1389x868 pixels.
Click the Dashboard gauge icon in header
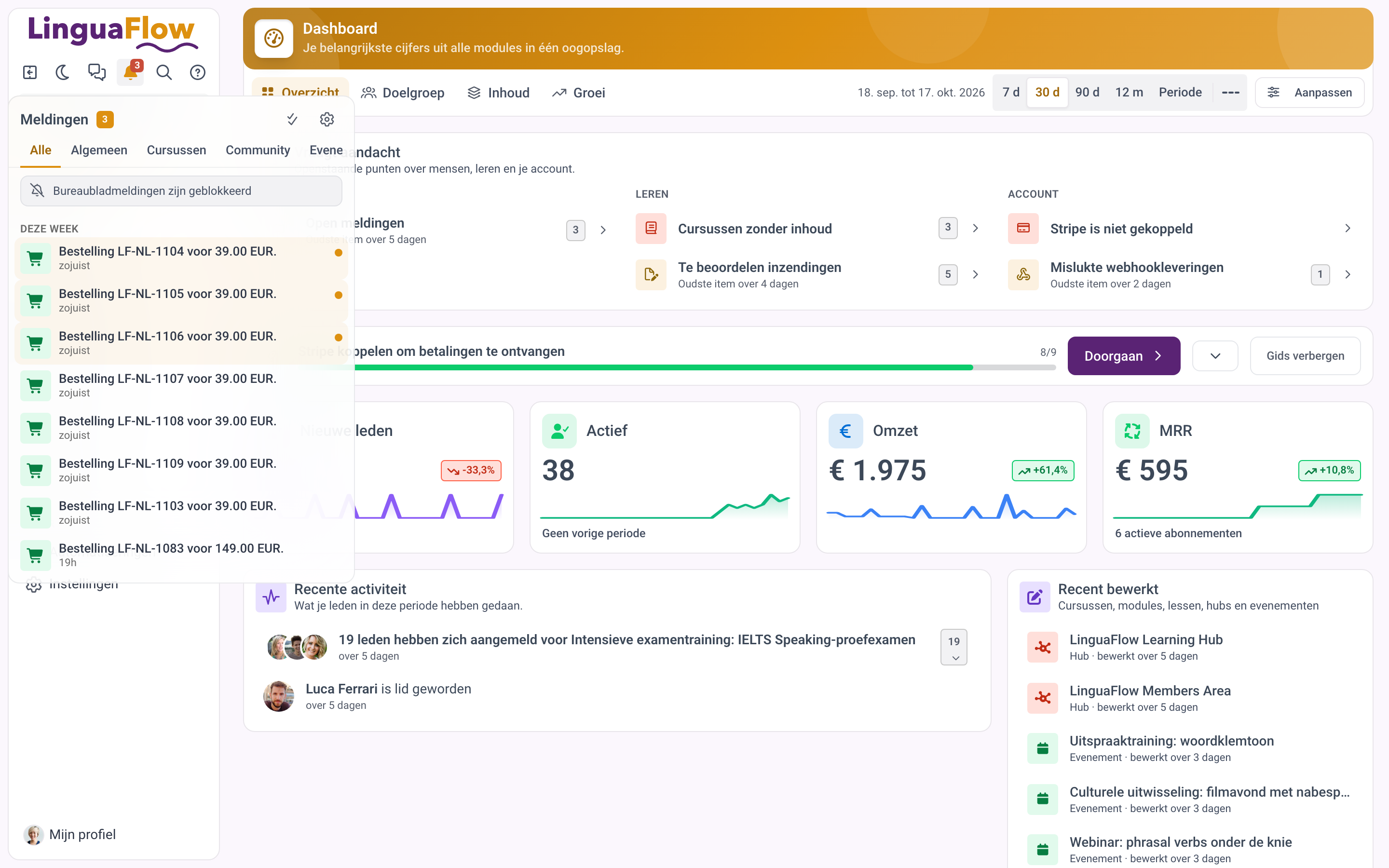pyautogui.click(x=274, y=39)
